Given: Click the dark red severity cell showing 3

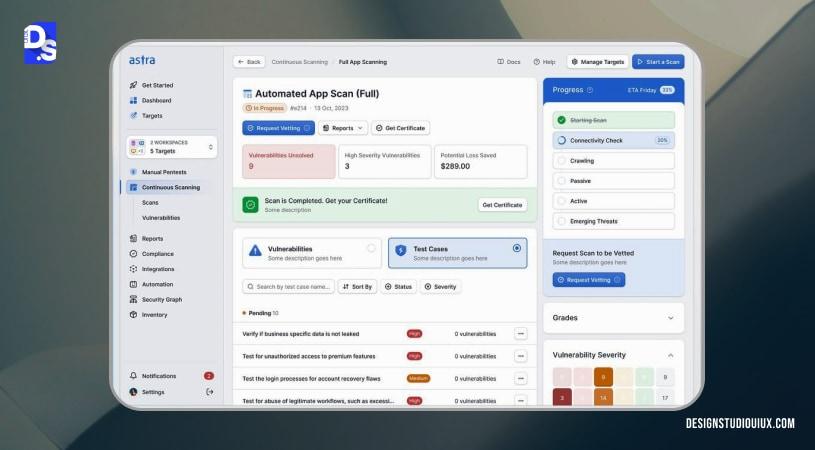Looking at the screenshot, I should [x=562, y=398].
